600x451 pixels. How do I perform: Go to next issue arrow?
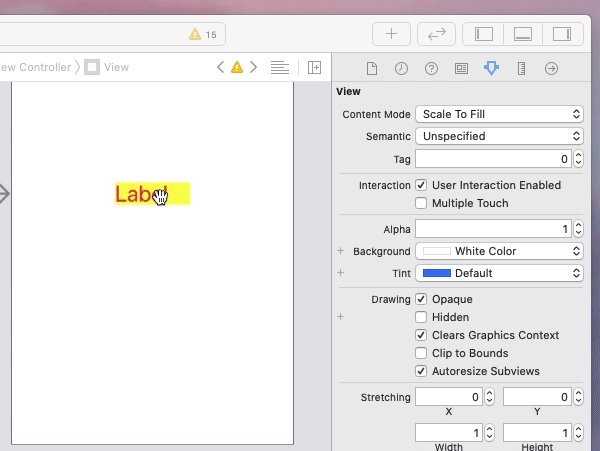(x=253, y=67)
